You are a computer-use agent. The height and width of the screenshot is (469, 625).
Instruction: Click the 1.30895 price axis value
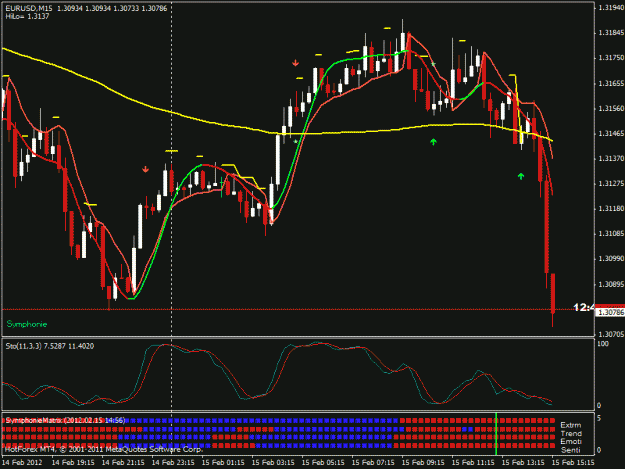611,285
